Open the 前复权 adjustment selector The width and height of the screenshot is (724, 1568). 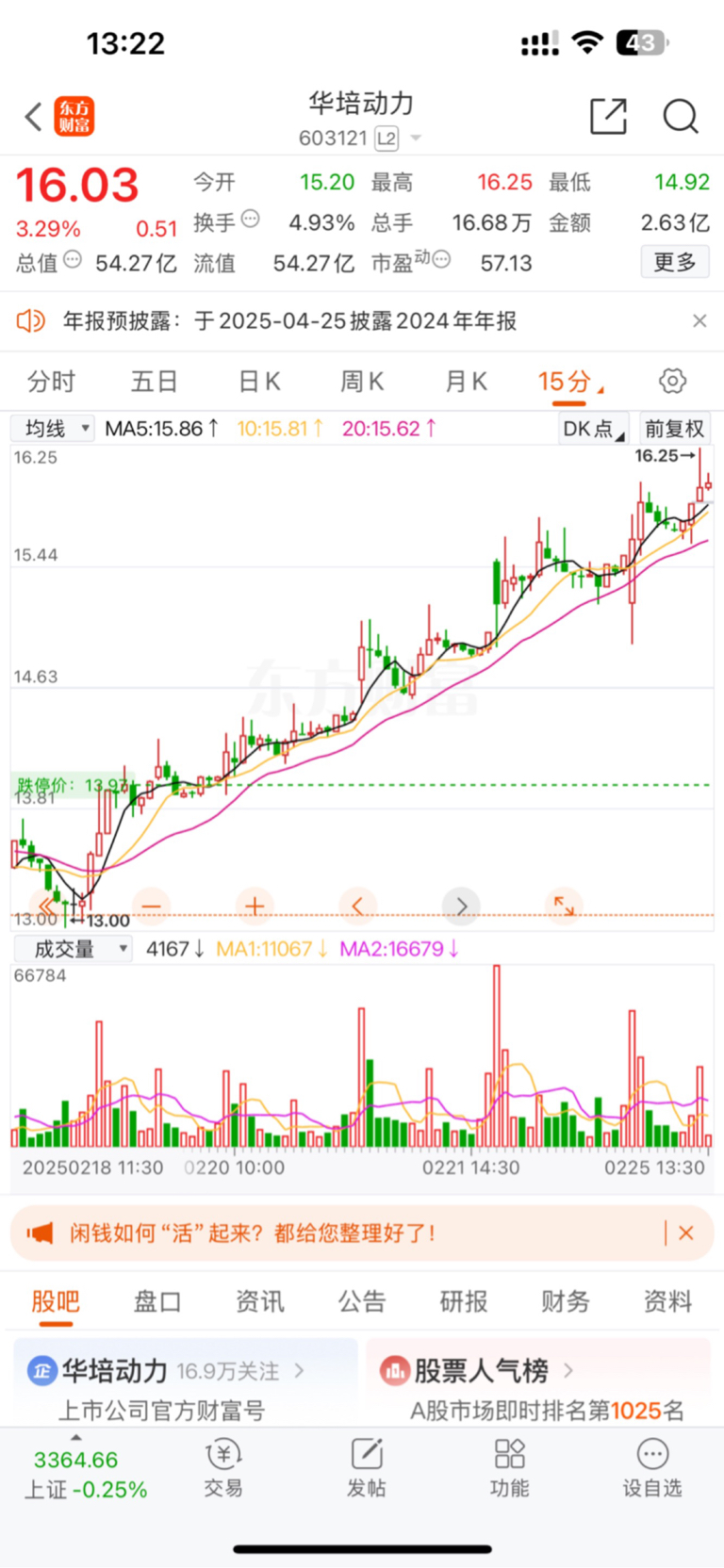pos(674,429)
